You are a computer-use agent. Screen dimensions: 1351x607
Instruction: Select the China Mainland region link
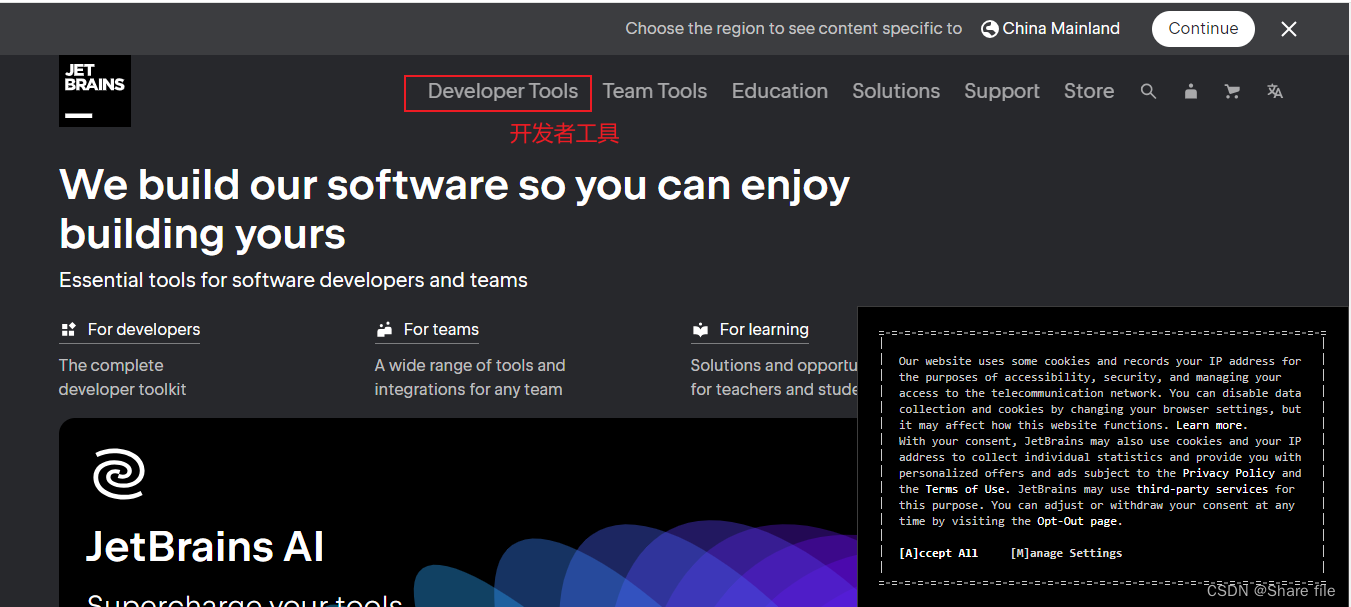[x=1061, y=29]
